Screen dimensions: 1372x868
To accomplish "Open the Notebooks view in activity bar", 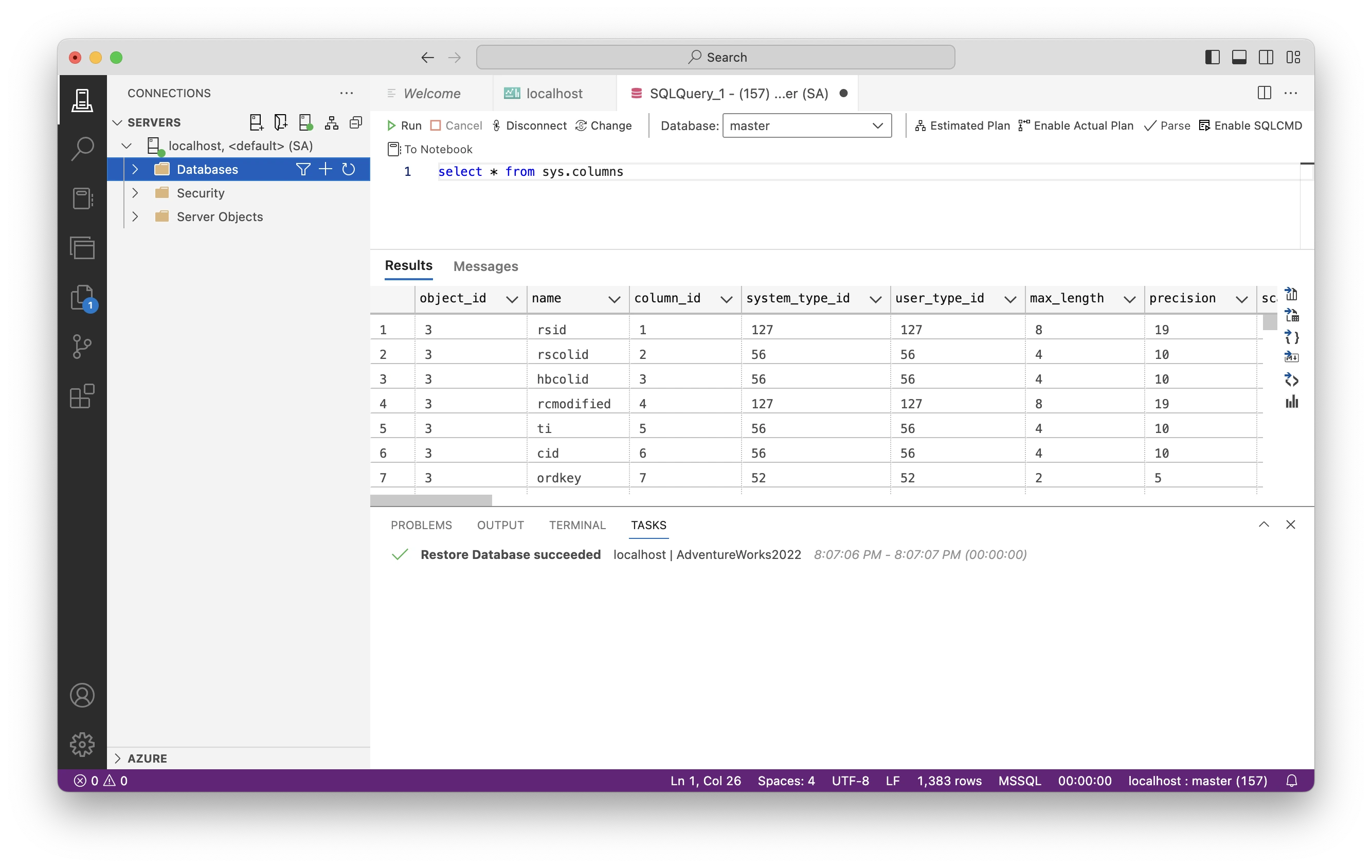I will (82, 199).
